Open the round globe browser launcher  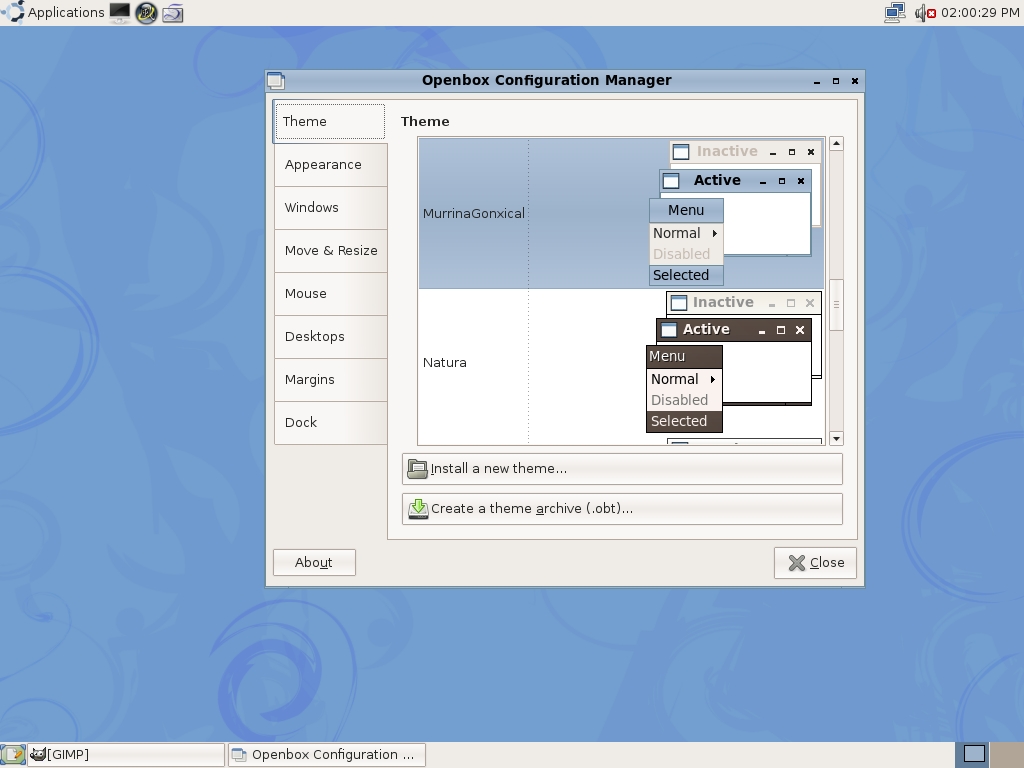click(146, 13)
